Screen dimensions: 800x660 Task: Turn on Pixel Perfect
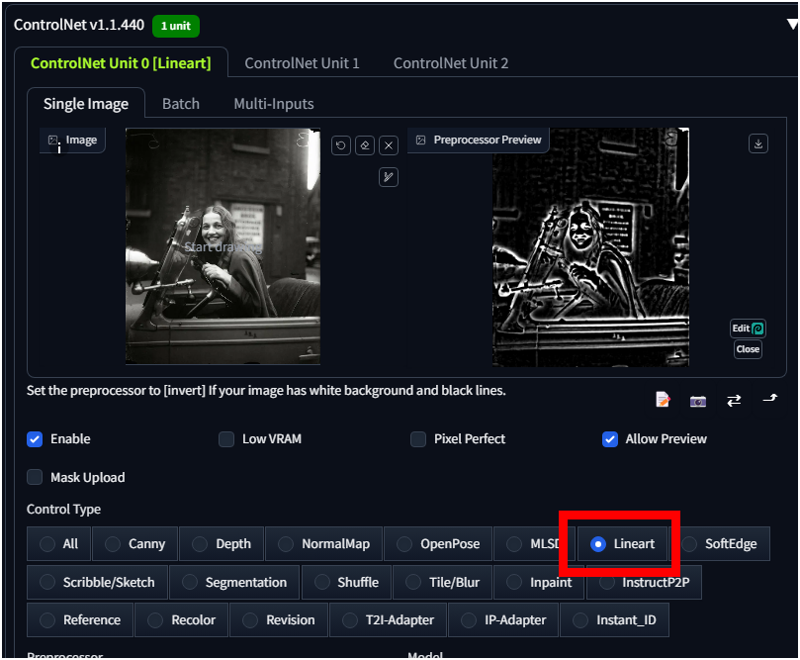(418, 439)
